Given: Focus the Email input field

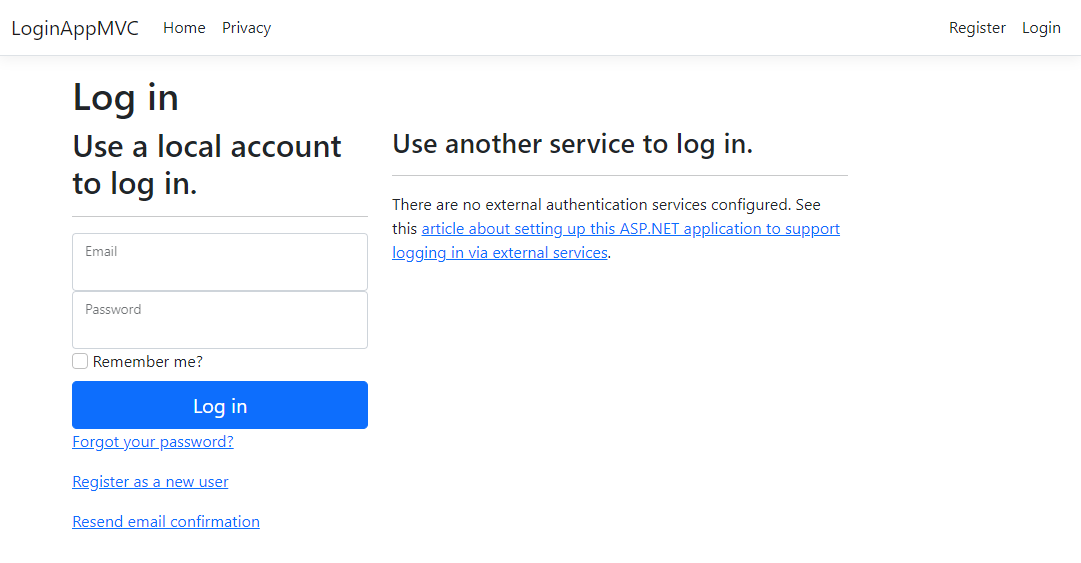Looking at the screenshot, I should click(x=220, y=270).
